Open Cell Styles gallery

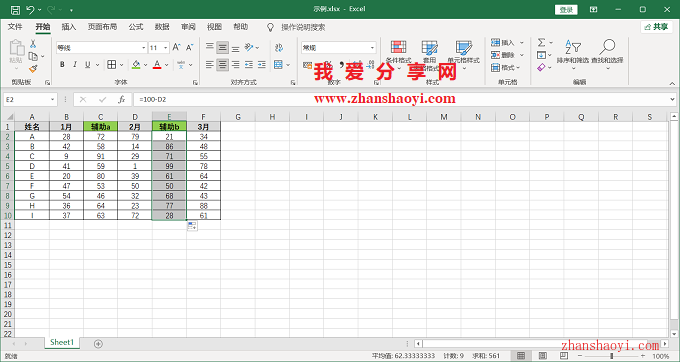pos(464,55)
